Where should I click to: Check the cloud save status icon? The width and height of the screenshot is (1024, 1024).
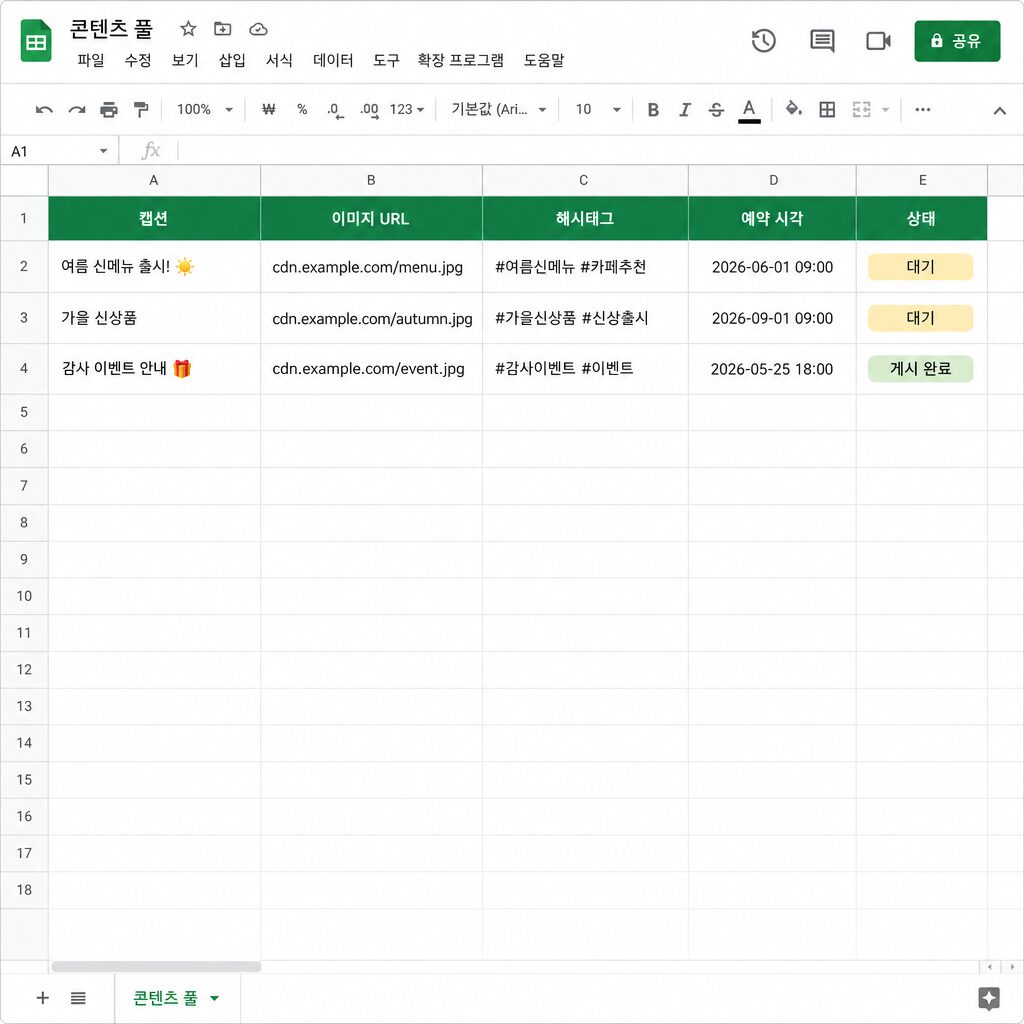pyautogui.click(x=258, y=29)
